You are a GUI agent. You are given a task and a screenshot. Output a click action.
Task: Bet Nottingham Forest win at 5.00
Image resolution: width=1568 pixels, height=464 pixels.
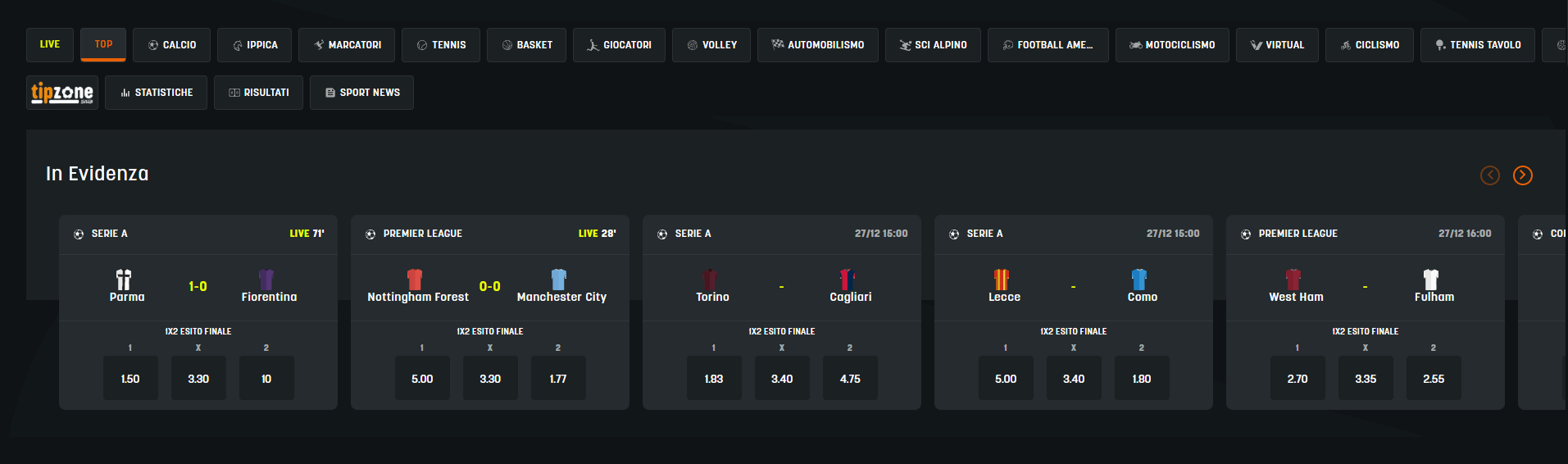point(422,378)
